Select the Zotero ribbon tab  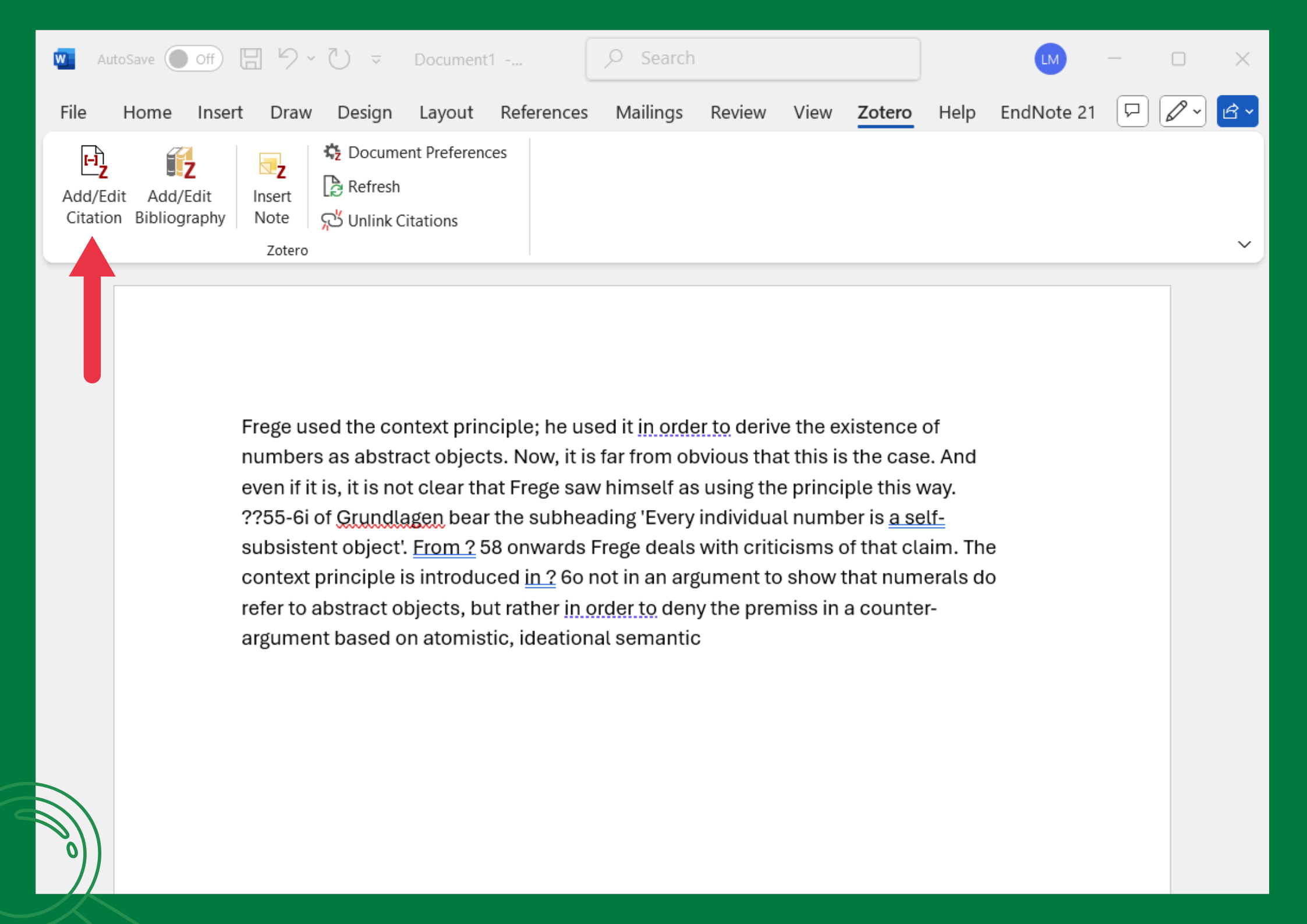pos(884,112)
